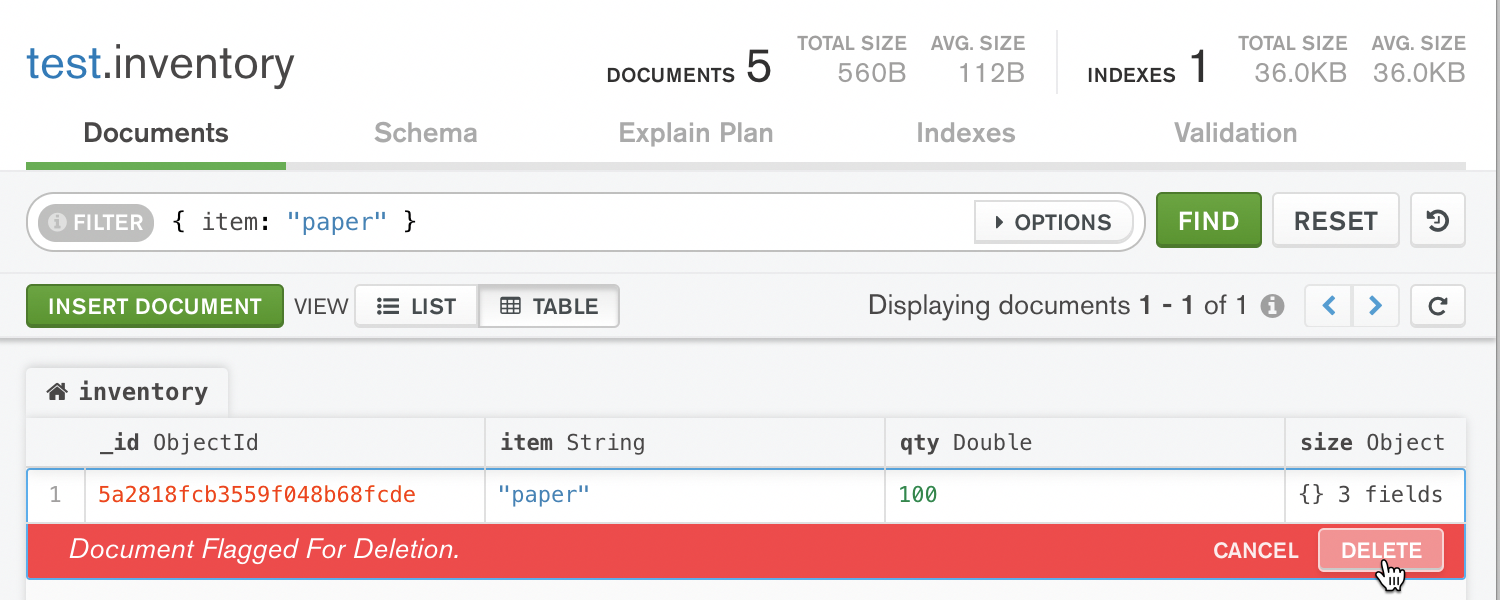Open the Explain Plan tab
This screenshot has width=1500, height=600.
pos(695,133)
